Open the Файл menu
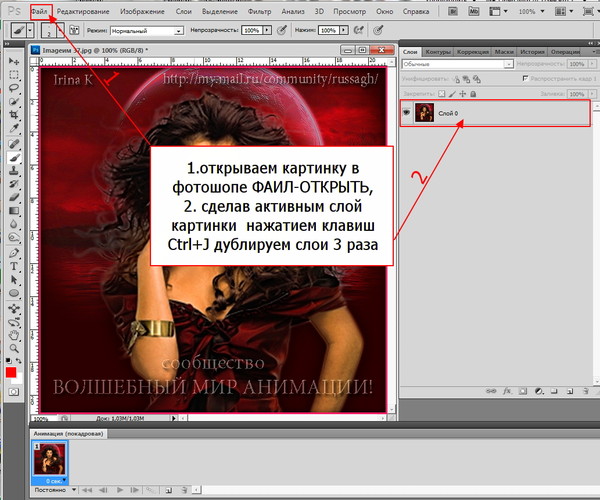The image size is (600, 500). [39, 11]
